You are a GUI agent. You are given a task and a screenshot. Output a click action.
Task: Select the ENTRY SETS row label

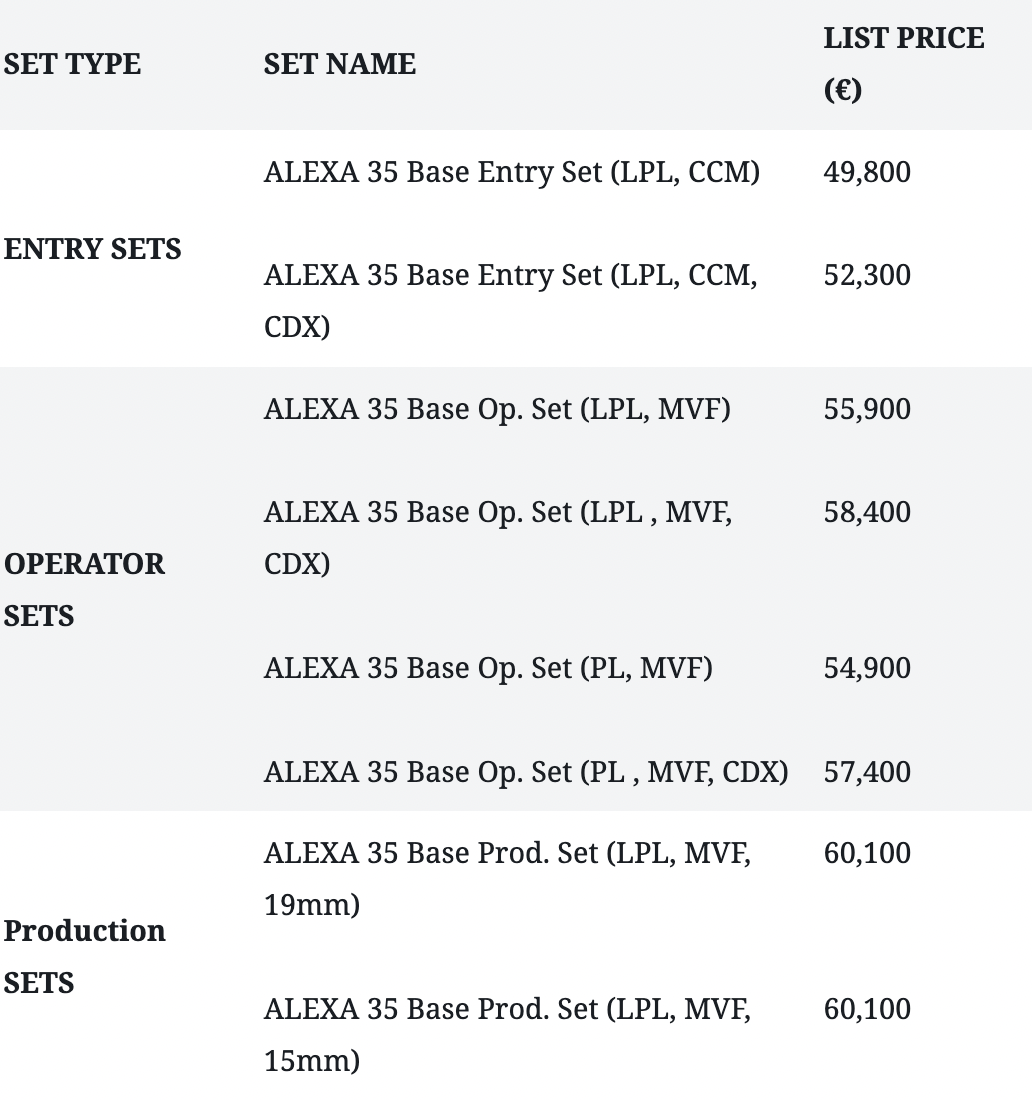click(x=92, y=248)
